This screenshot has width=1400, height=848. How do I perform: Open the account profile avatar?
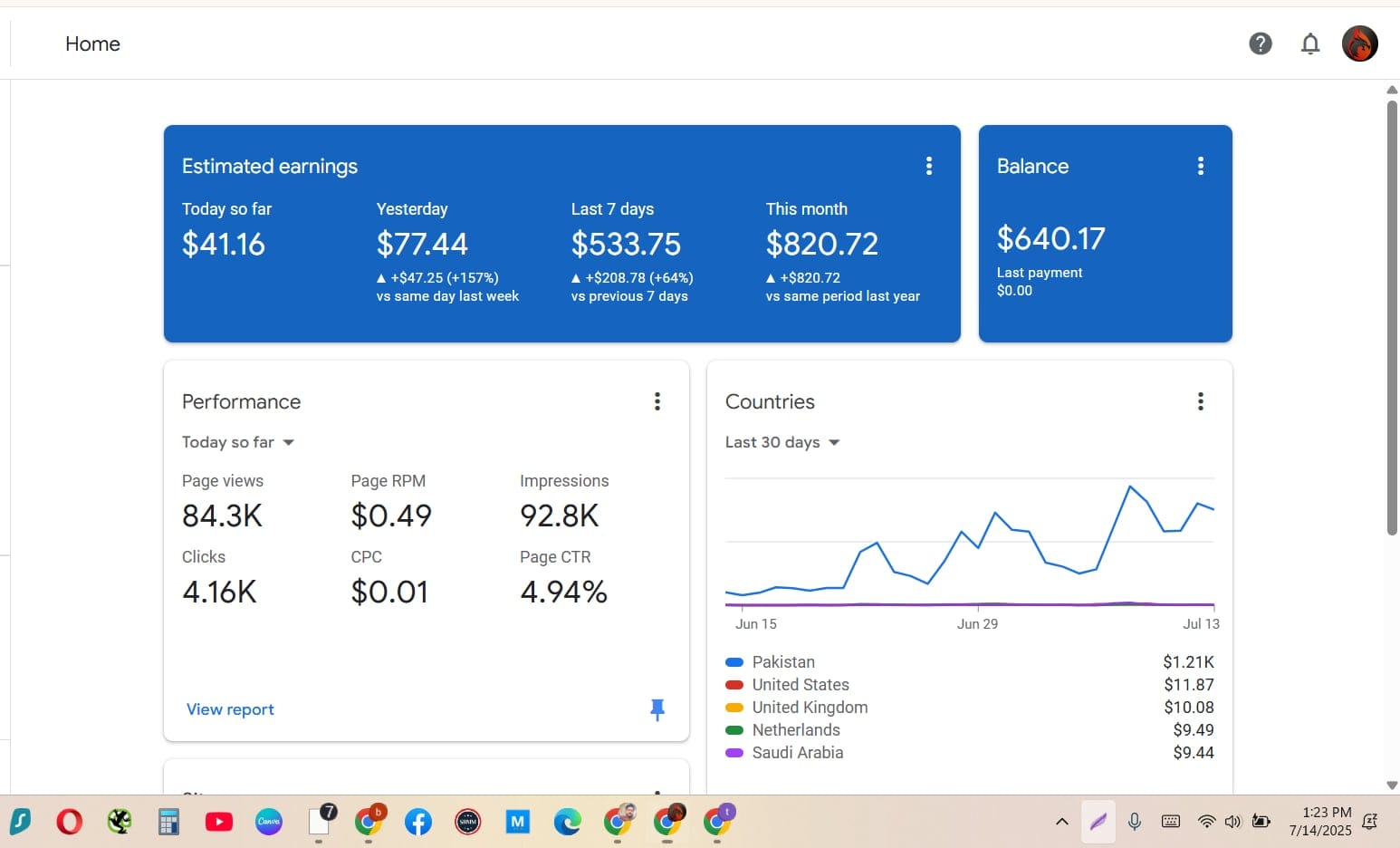tap(1359, 43)
